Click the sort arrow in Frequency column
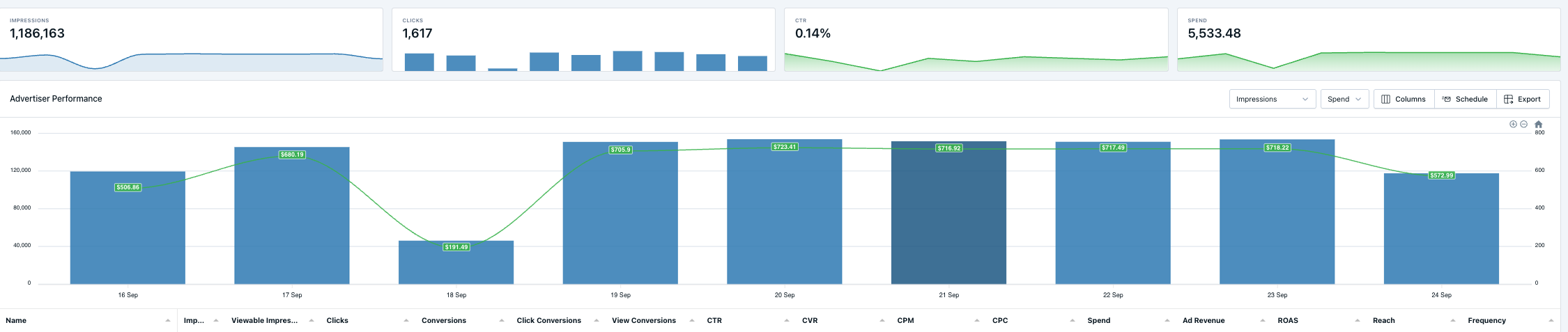1568x332 pixels. pyautogui.click(x=1551, y=320)
